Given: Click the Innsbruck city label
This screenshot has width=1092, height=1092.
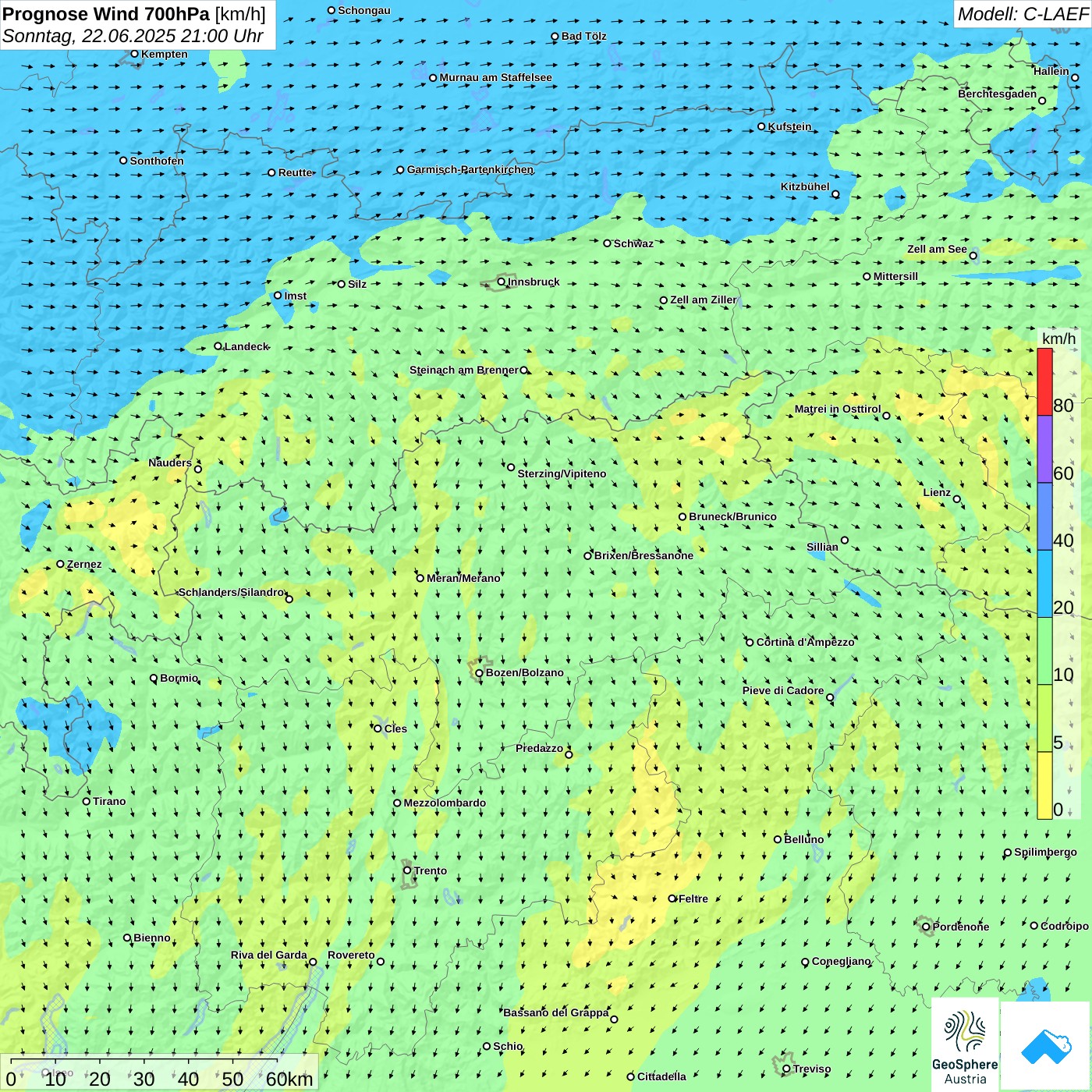Looking at the screenshot, I should (x=534, y=282).
